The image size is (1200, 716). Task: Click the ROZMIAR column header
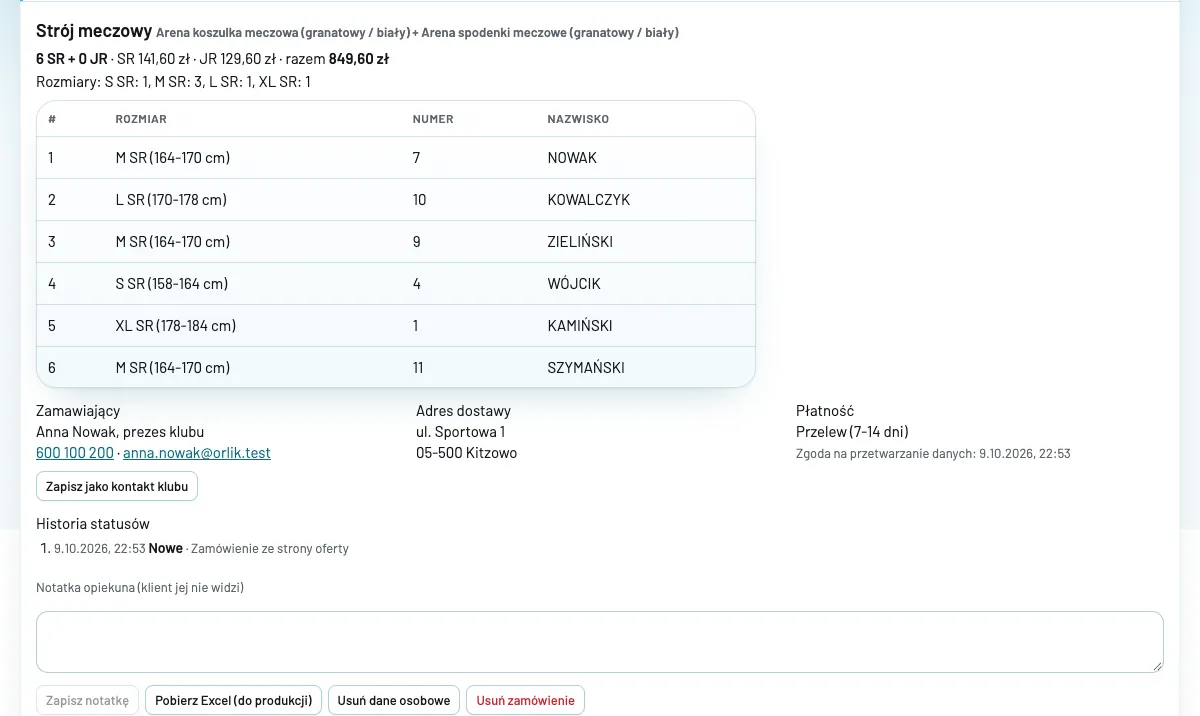click(141, 119)
